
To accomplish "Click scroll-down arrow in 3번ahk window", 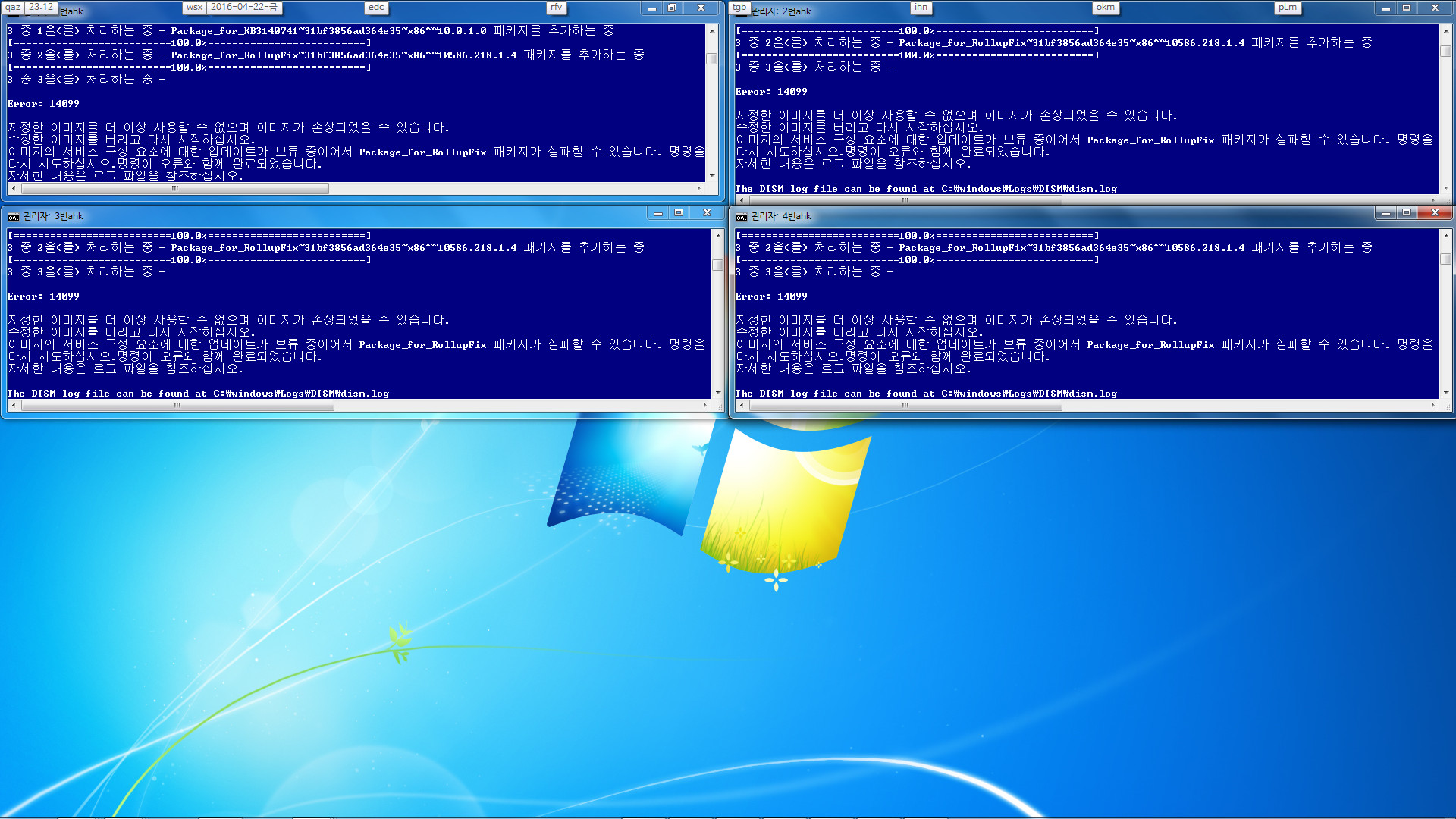I will 718,392.
